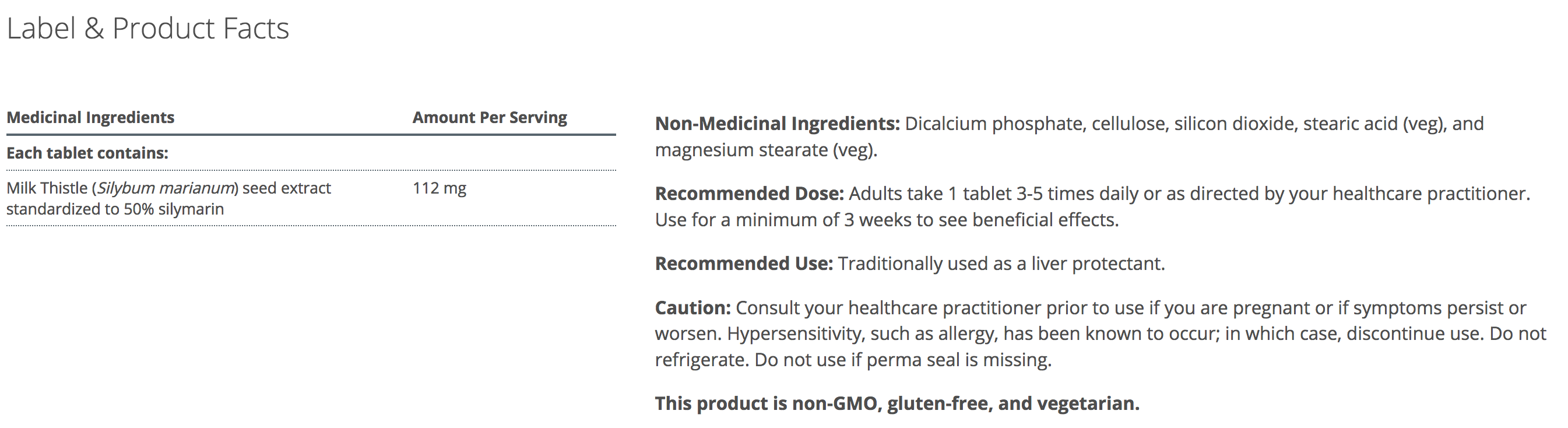The width and height of the screenshot is (1568, 428).
Task: Click "Traditionally used as a liver protectant." text
Action: 1001,264
